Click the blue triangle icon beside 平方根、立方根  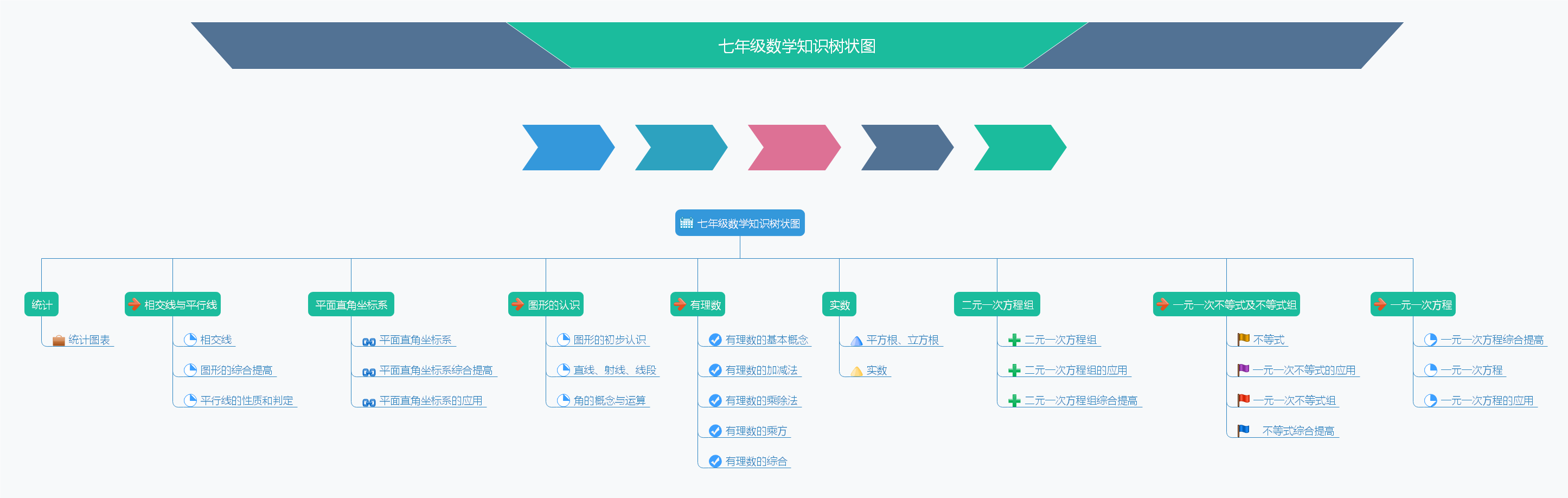click(856, 341)
